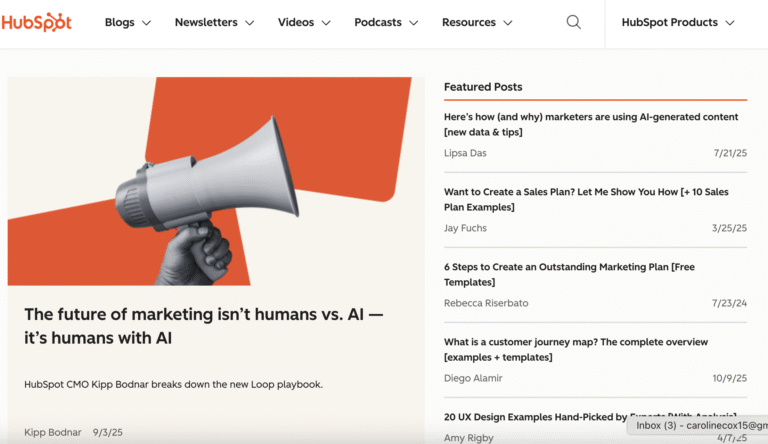Open the Sales Plan examples post
The height and width of the screenshot is (444, 768).
[586, 199]
